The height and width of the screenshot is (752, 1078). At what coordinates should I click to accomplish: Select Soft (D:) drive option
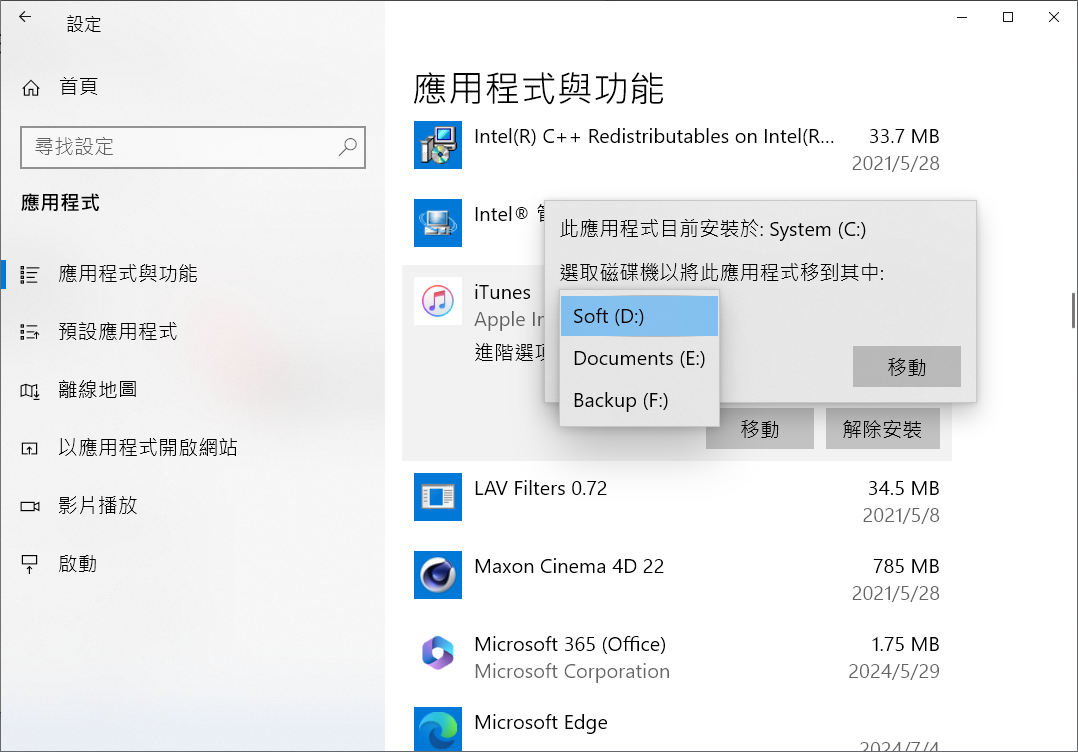[x=639, y=316]
